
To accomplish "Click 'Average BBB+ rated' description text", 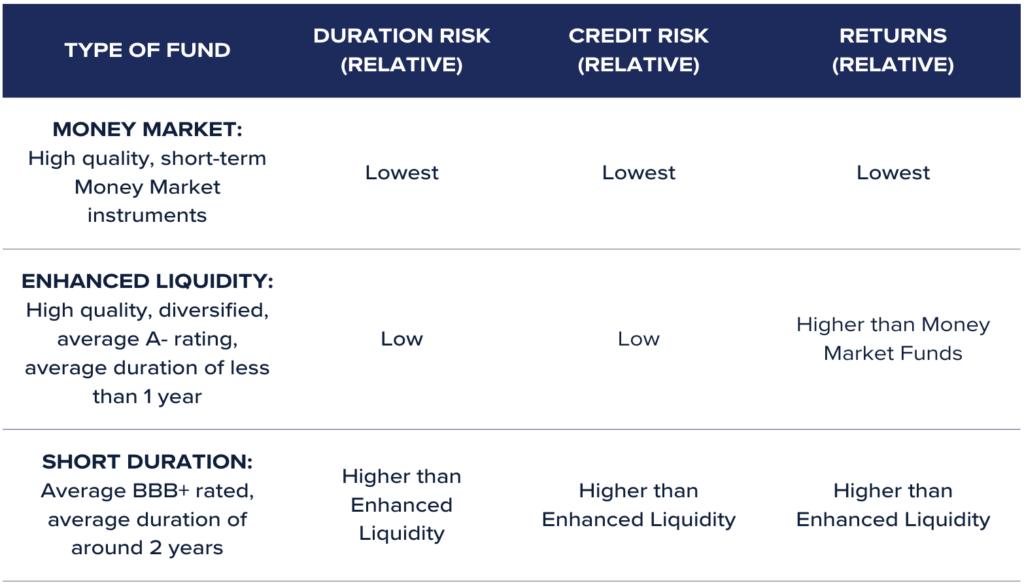I will (x=147, y=490).
